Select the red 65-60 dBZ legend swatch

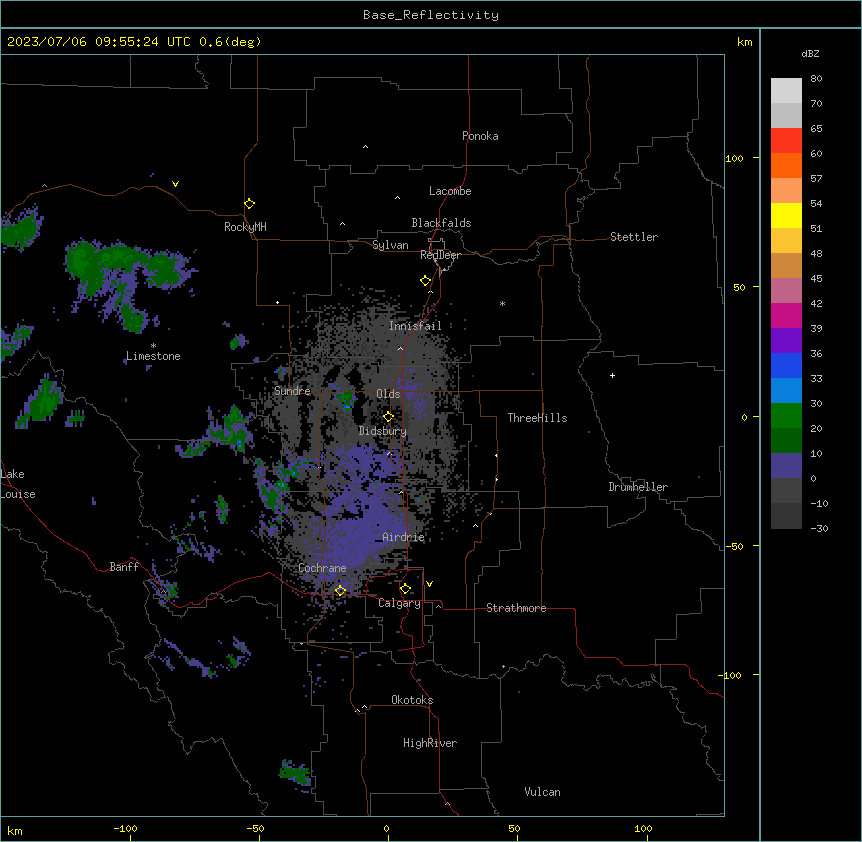[786, 141]
